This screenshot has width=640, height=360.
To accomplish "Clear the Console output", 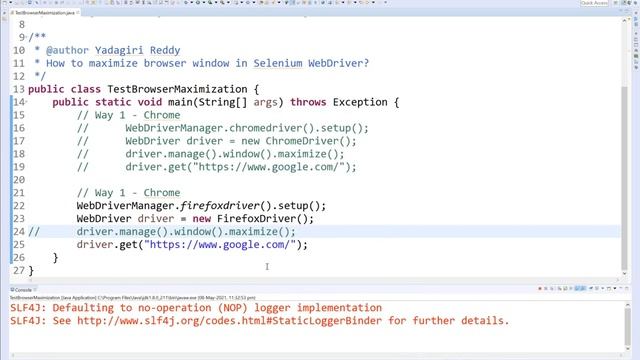I will (x=560, y=289).
